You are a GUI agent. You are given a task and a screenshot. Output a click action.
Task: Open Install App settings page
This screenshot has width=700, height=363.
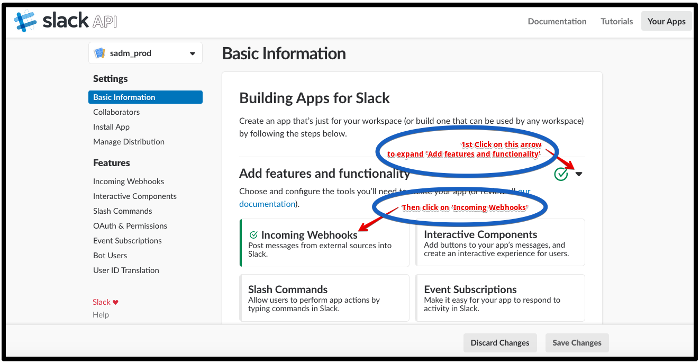[111, 127]
